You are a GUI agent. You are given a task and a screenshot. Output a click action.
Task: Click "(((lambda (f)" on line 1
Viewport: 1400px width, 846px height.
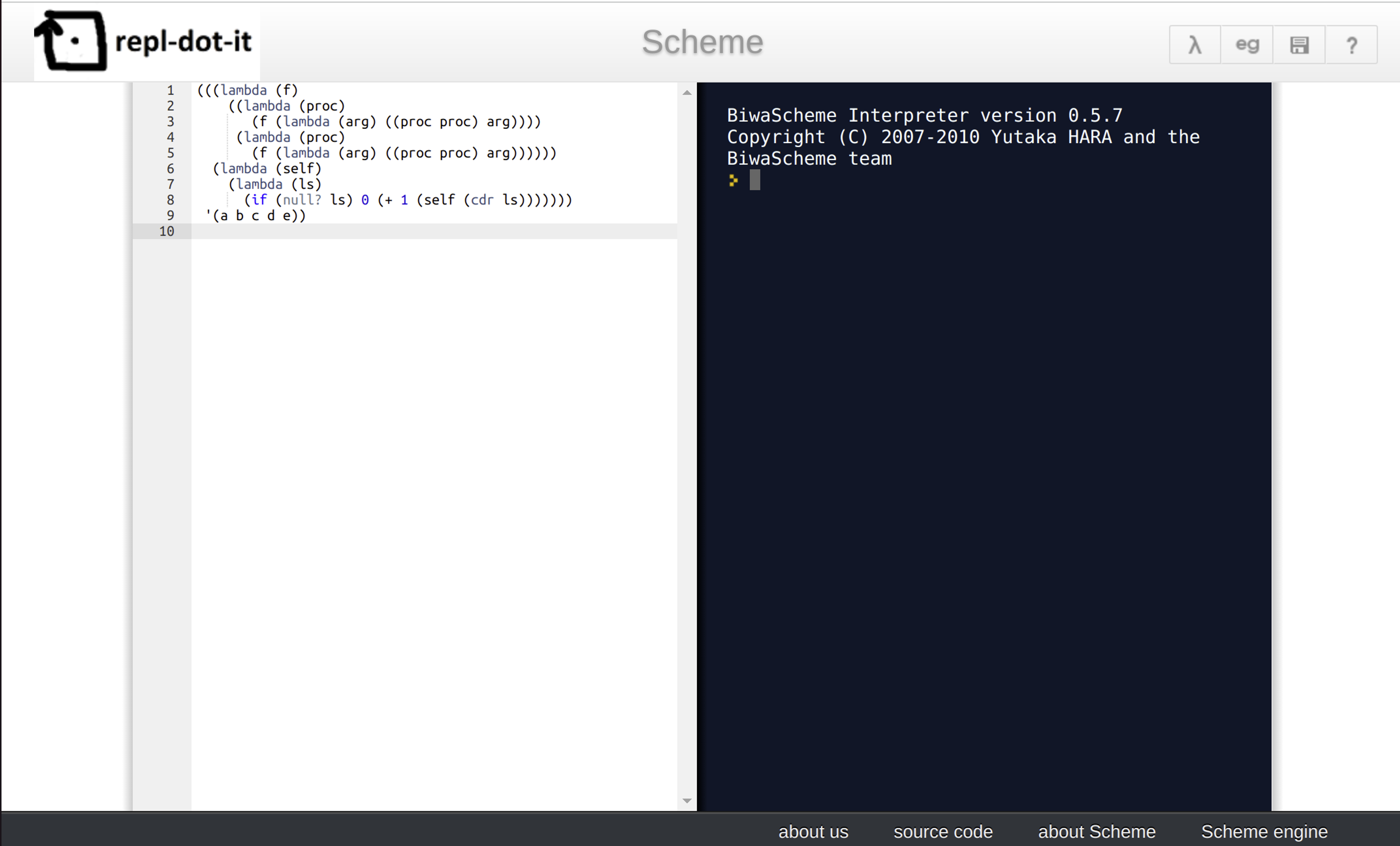click(248, 90)
